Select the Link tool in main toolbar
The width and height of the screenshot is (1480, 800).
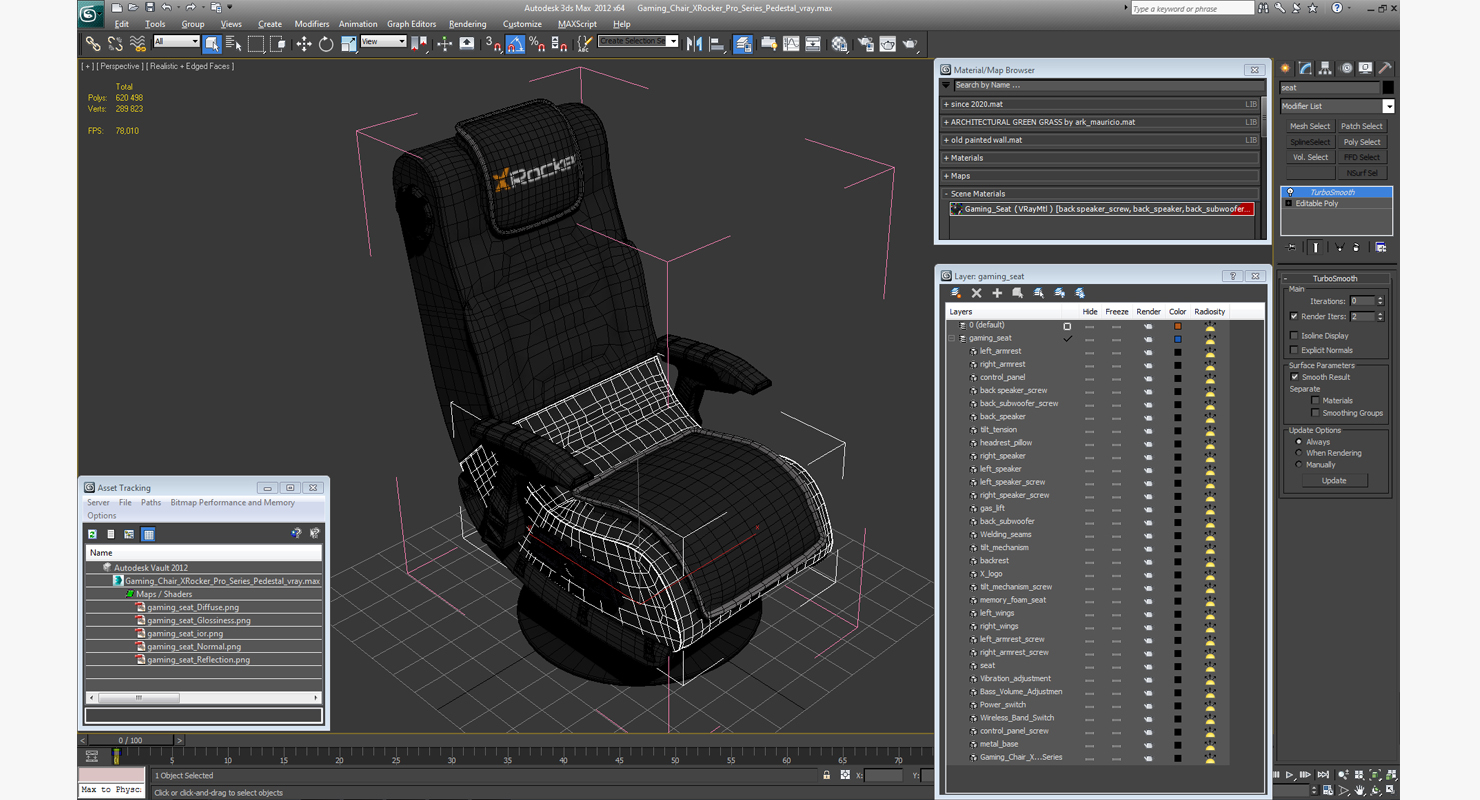(92, 44)
